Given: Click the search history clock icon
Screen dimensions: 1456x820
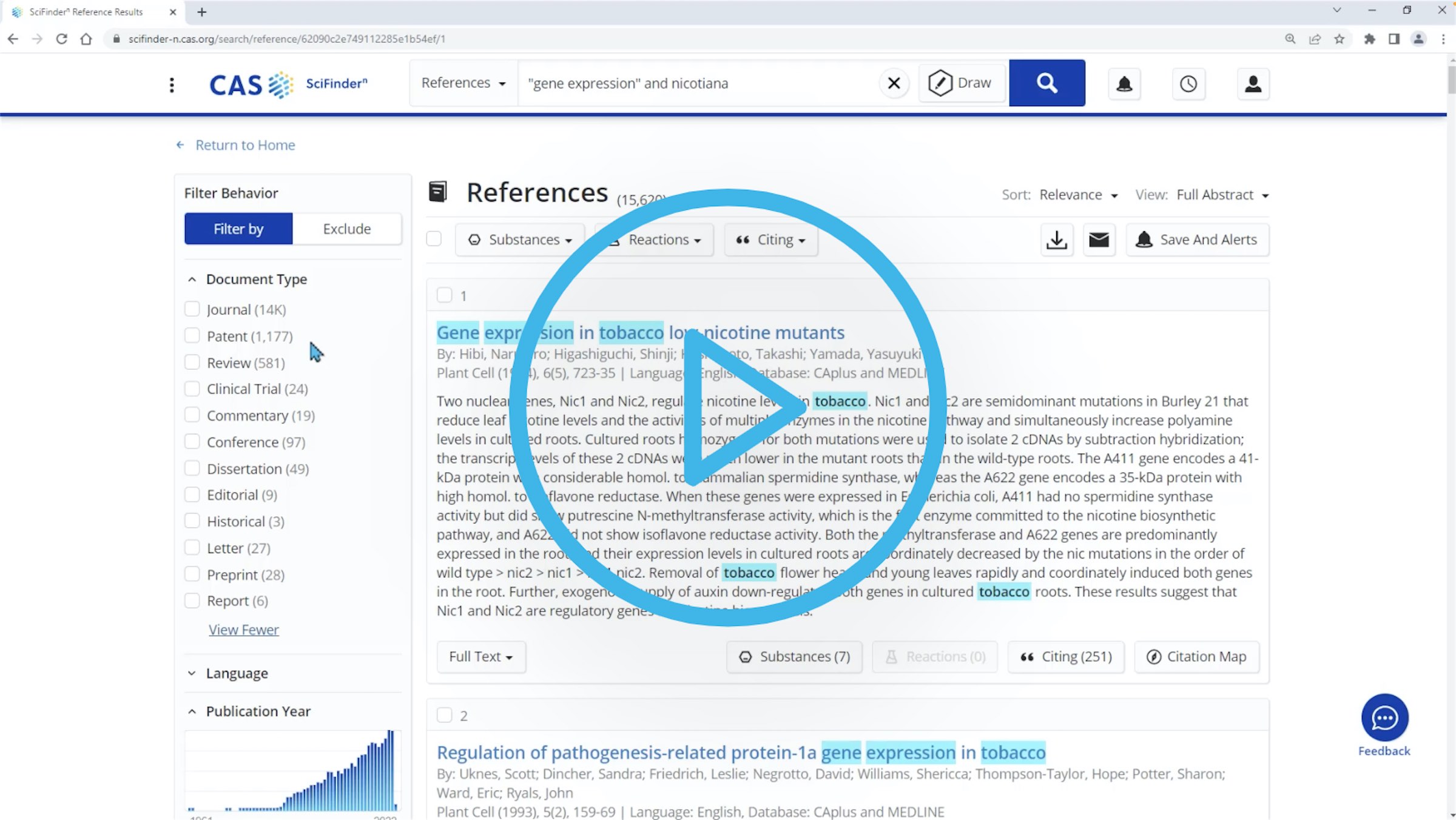Looking at the screenshot, I should click(1188, 83).
